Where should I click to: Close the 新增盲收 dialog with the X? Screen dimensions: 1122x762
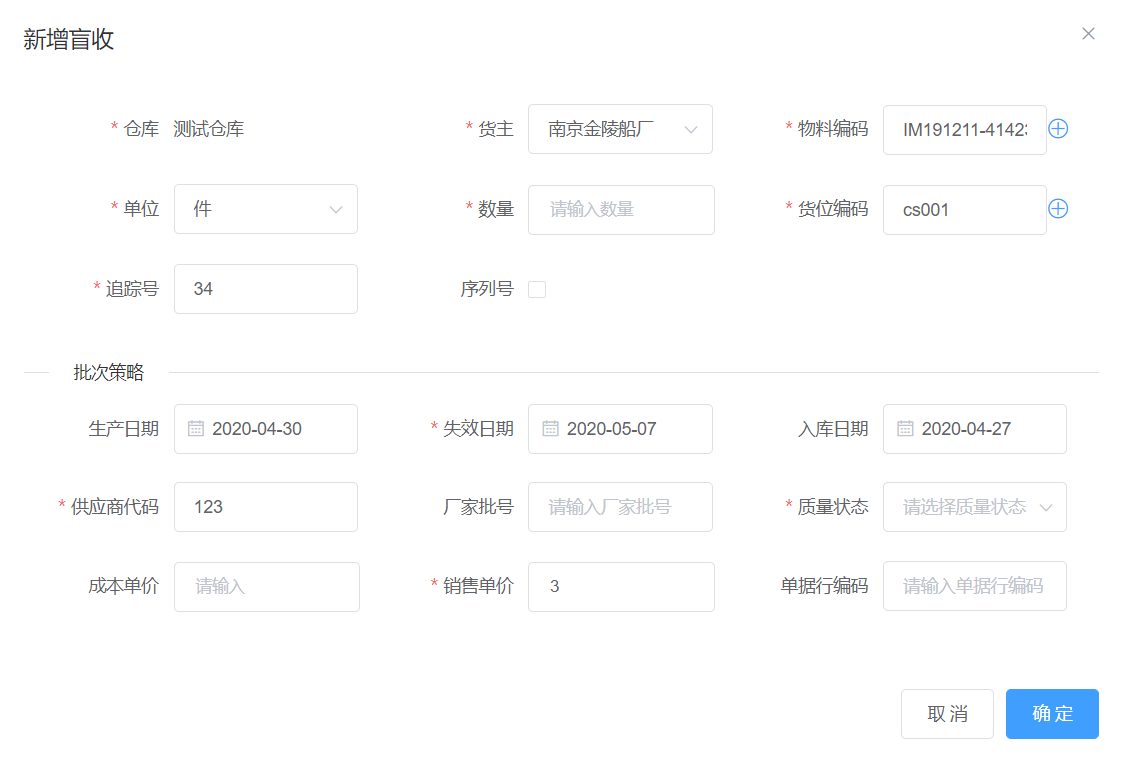coord(1088,34)
